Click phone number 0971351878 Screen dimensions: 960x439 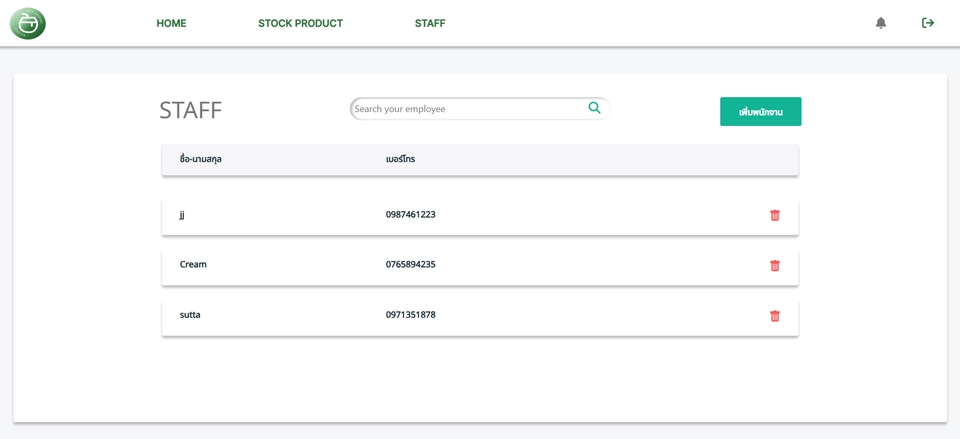410,315
